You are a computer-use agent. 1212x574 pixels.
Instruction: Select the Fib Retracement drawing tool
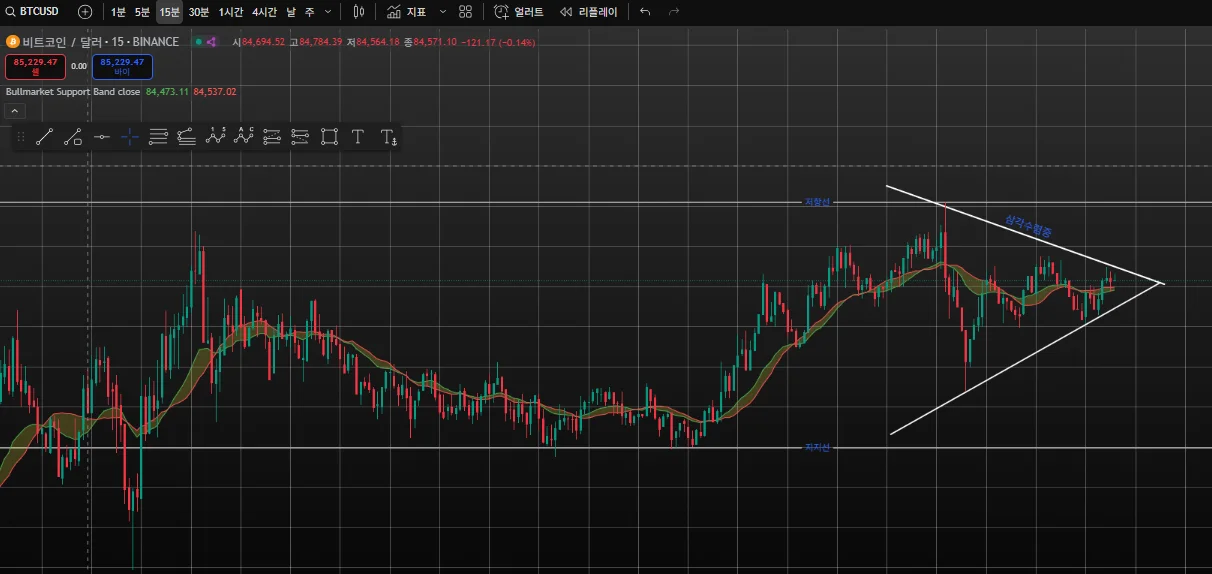tap(272, 137)
